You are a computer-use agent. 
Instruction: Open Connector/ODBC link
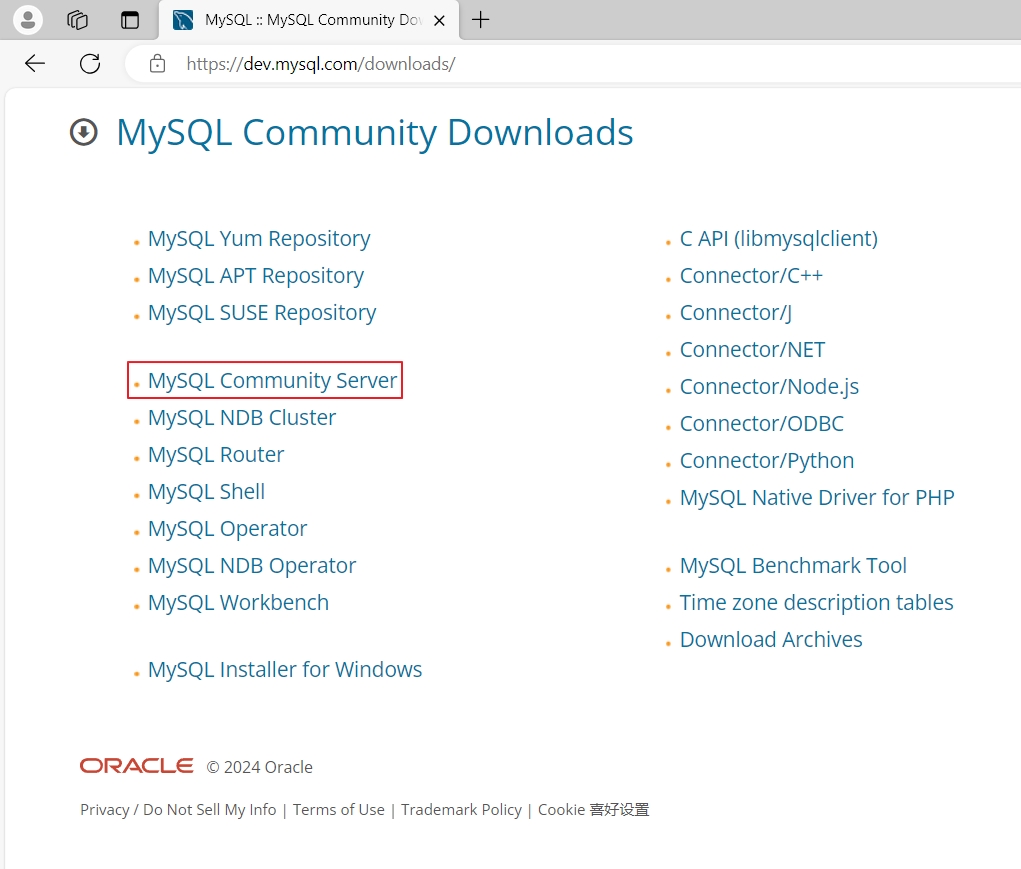tap(761, 424)
